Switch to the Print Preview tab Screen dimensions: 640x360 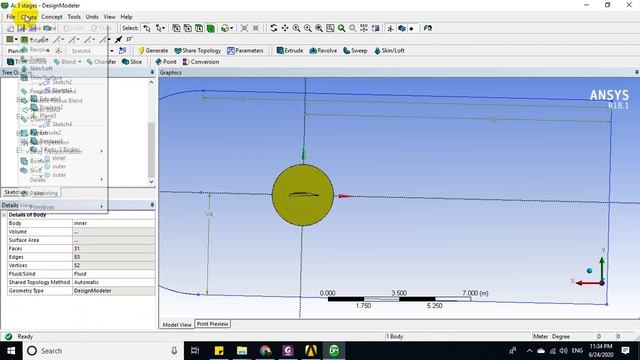pos(212,324)
